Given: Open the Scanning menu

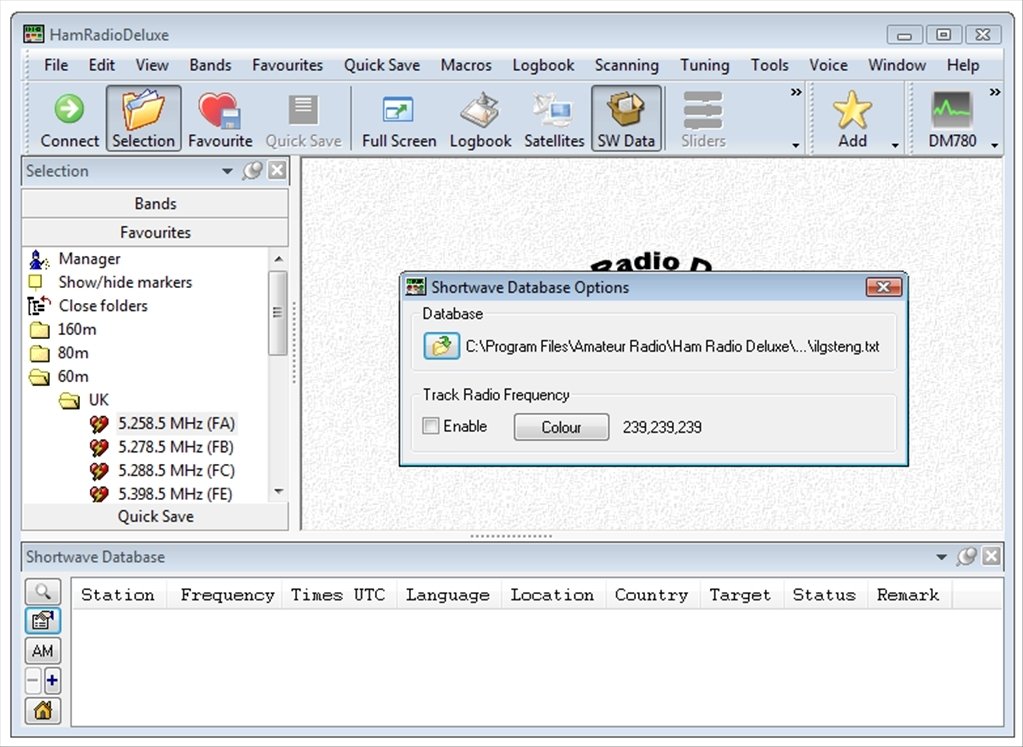Looking at the screenshot, I should 626,65.
